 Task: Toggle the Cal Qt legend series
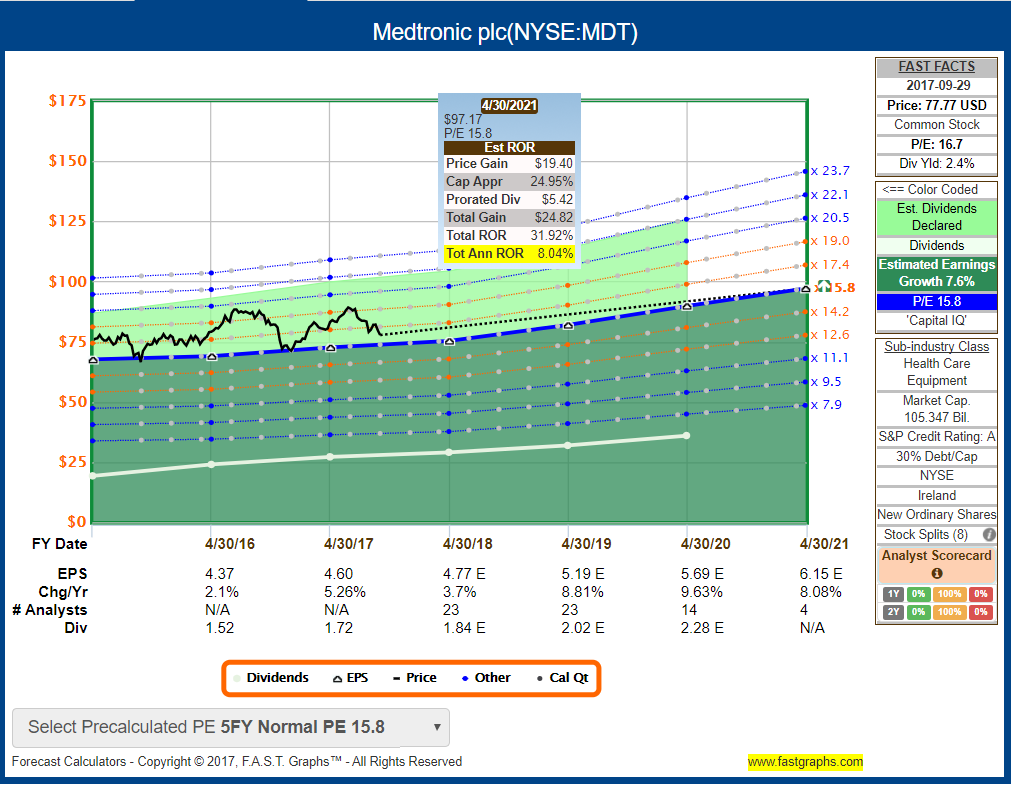pos(562,678)
